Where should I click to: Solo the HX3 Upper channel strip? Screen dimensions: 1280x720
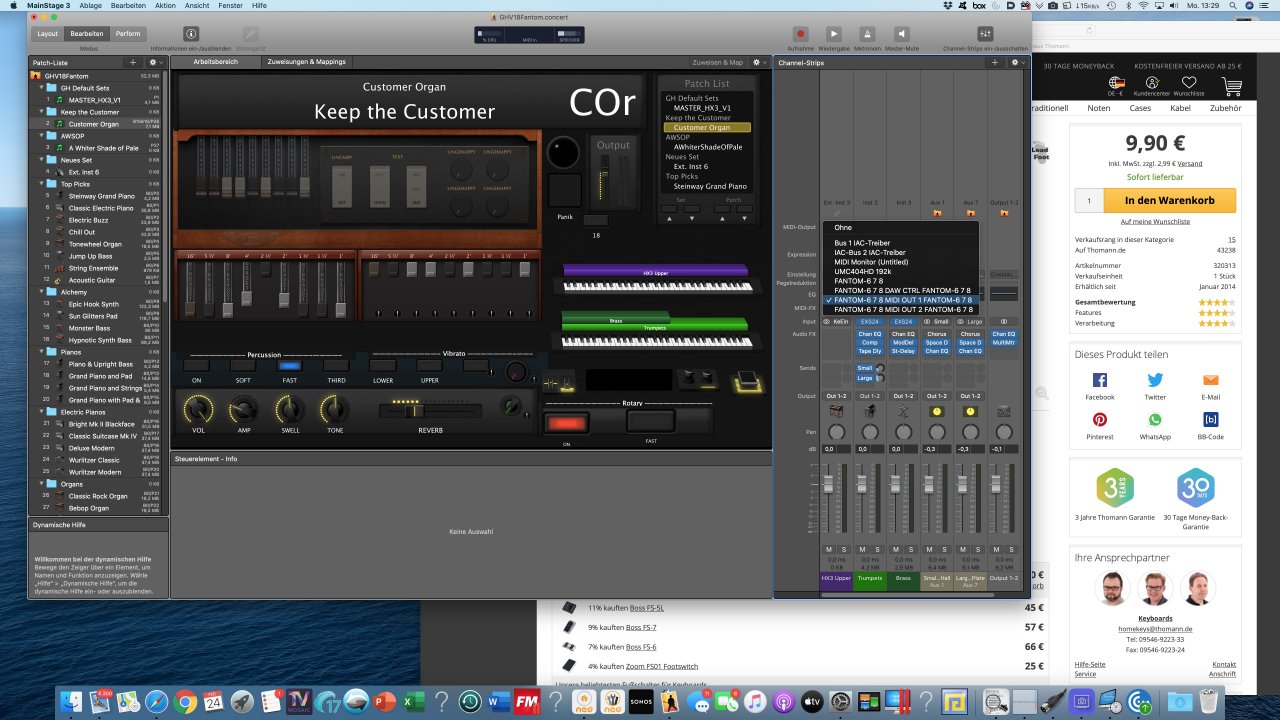click(x=844, y=549)
